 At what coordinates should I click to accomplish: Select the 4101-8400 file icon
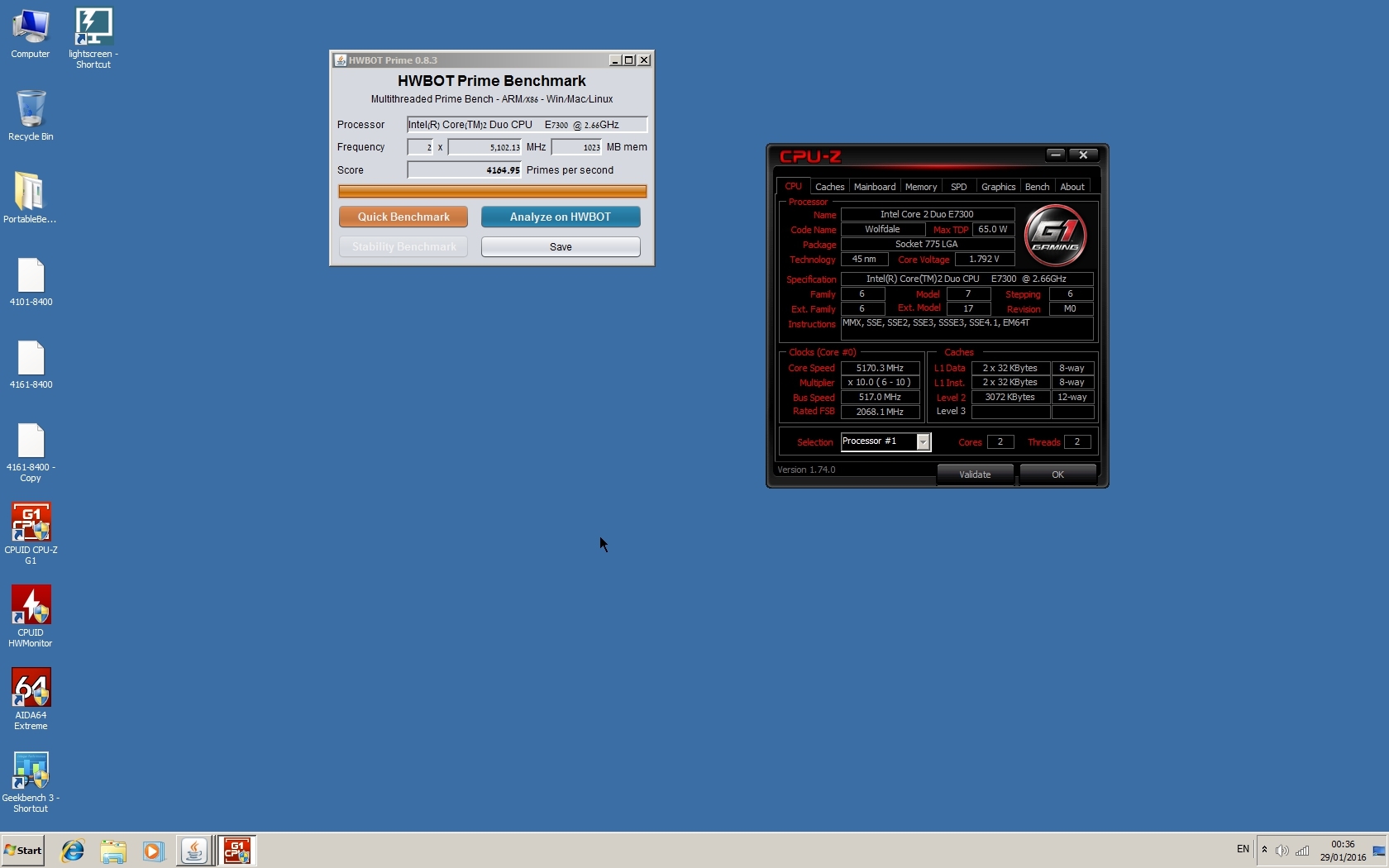(31, 282)
